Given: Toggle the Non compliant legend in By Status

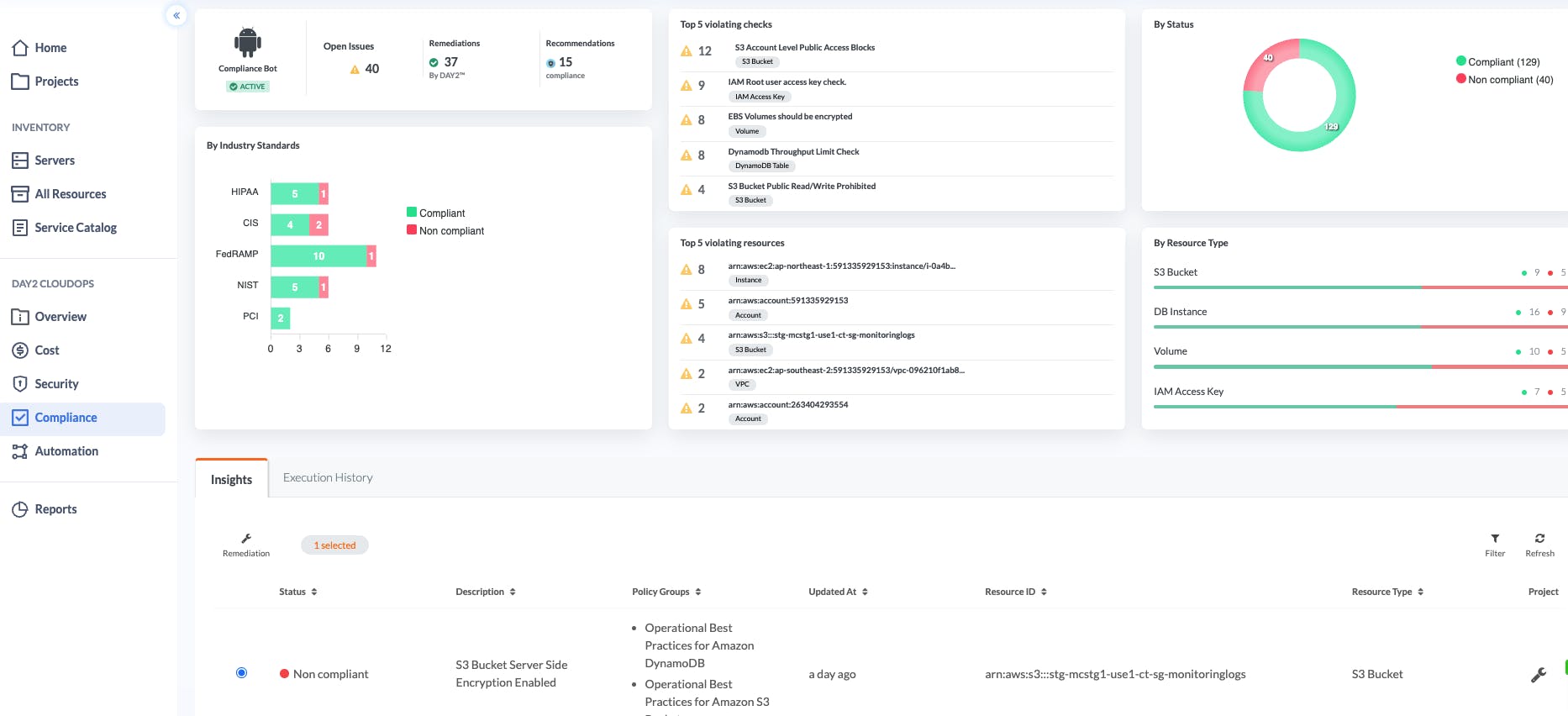Looking at the screenshot, I should coord(1505,80).
